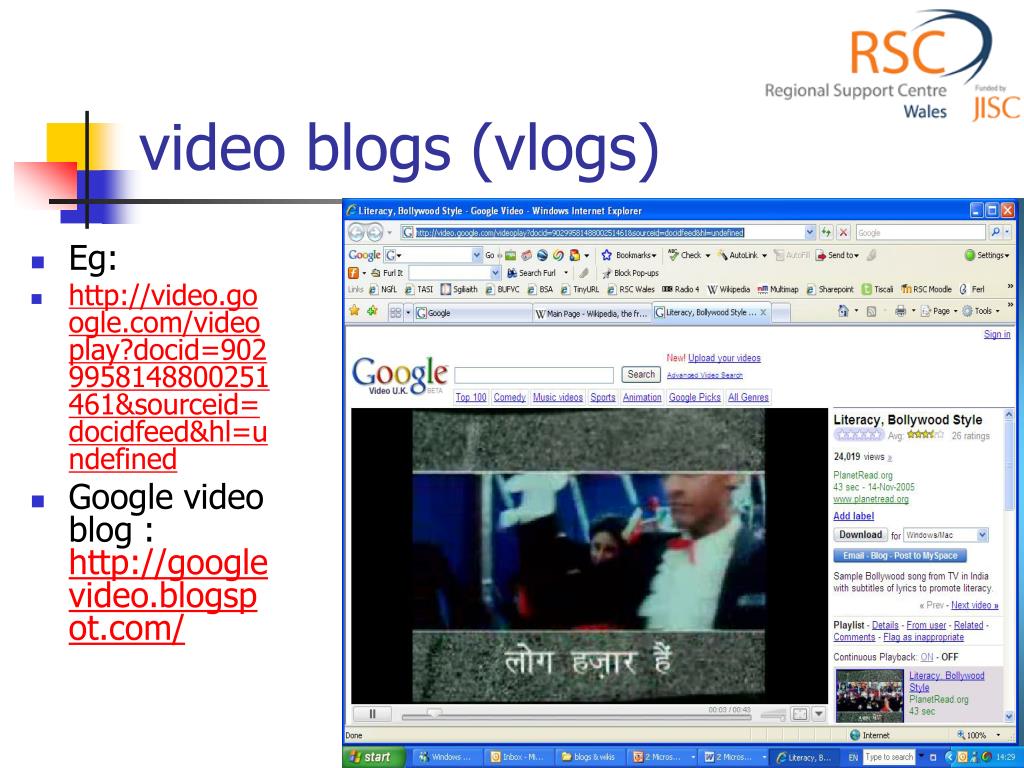Click the Sign in link

997,334
